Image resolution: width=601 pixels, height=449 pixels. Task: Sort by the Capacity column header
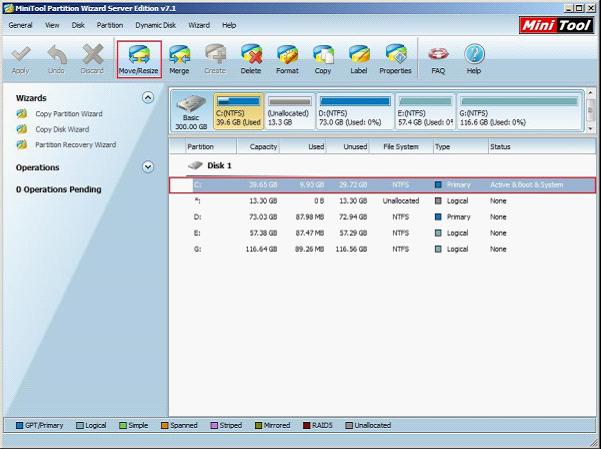click(x=258, y=146)
